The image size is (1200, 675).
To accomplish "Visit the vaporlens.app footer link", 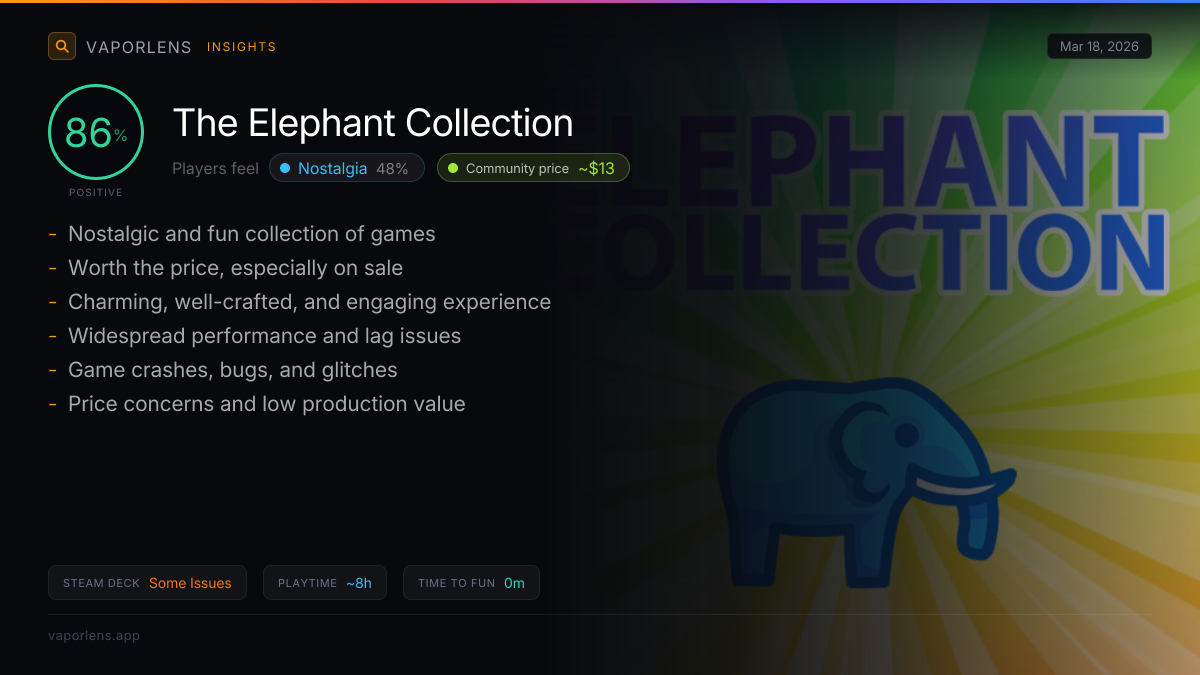I will pos(94,635).
